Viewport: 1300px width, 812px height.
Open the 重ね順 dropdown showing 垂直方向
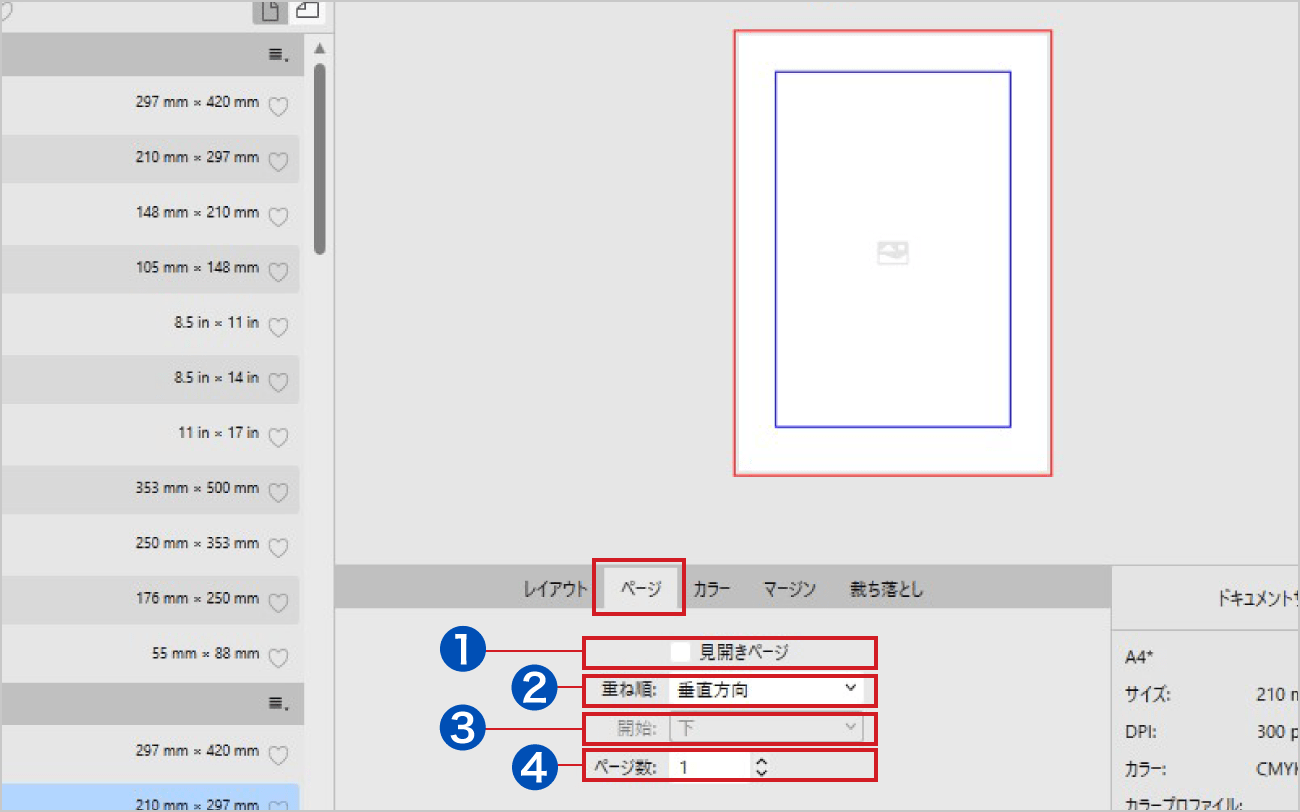[x=765, y=690]
